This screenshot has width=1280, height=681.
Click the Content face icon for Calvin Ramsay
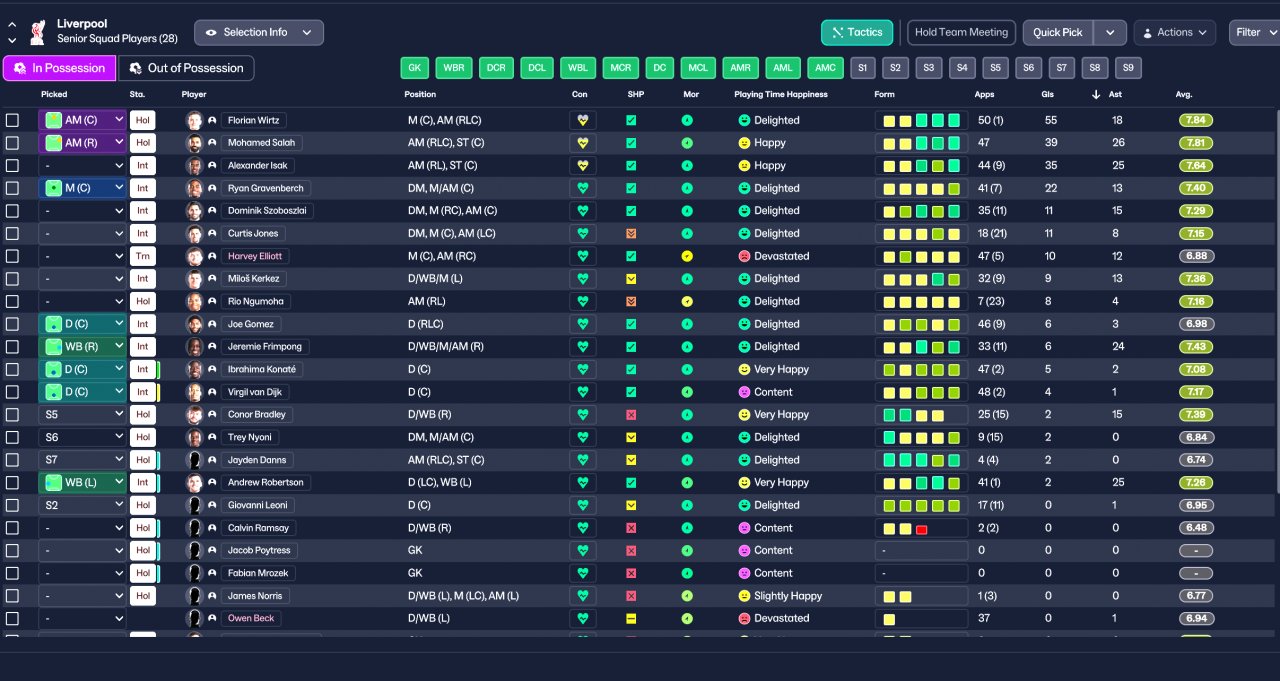[744, 528]
